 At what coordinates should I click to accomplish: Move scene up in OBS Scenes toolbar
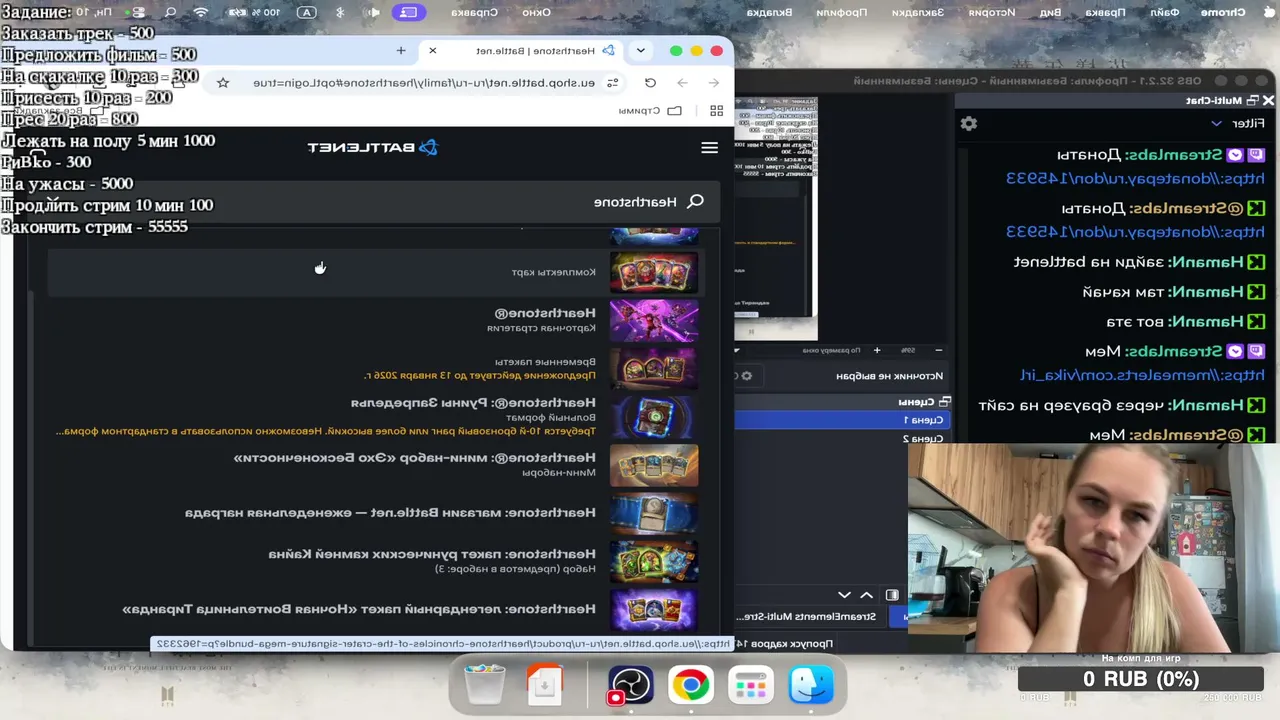866,595
